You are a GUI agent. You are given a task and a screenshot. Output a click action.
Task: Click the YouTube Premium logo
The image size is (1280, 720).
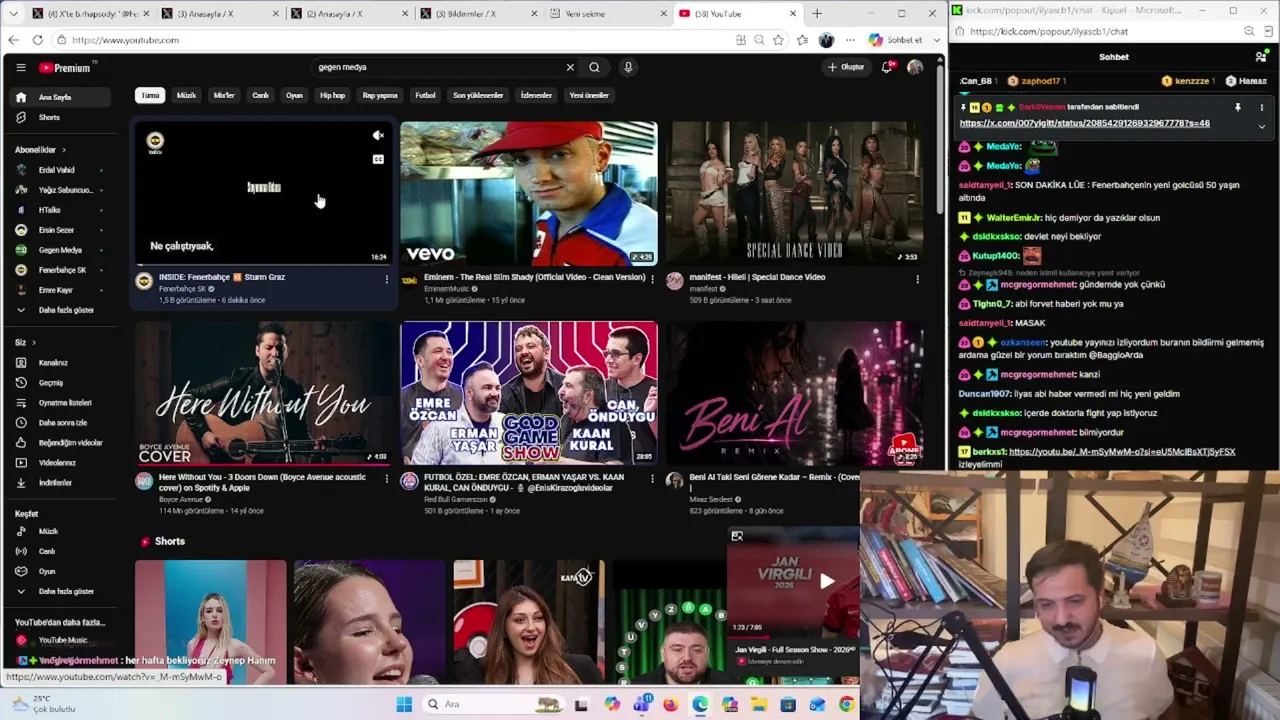(x=66, y=68)
